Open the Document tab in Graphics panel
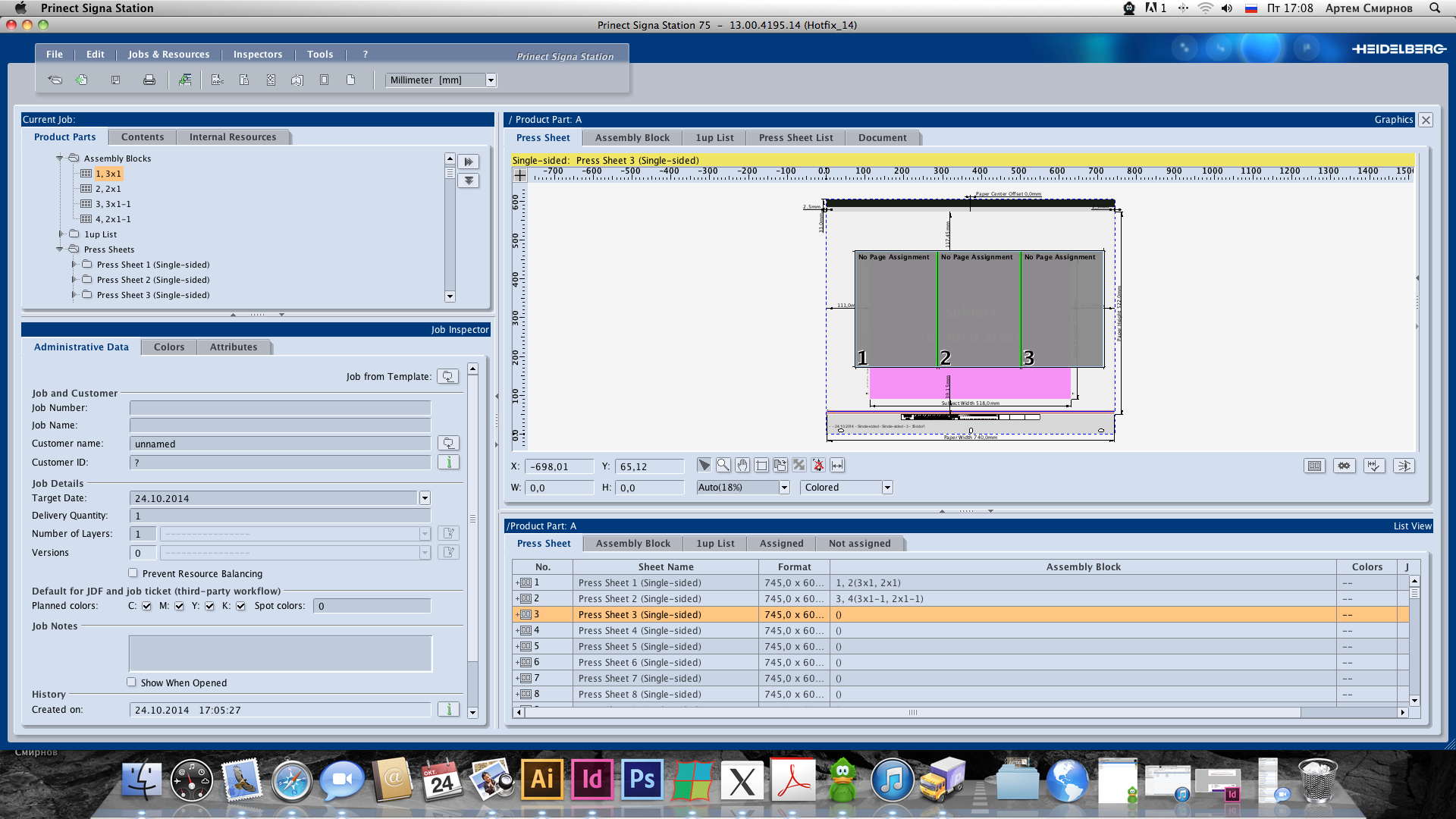The image size is (1456, 819). [883, 138]
